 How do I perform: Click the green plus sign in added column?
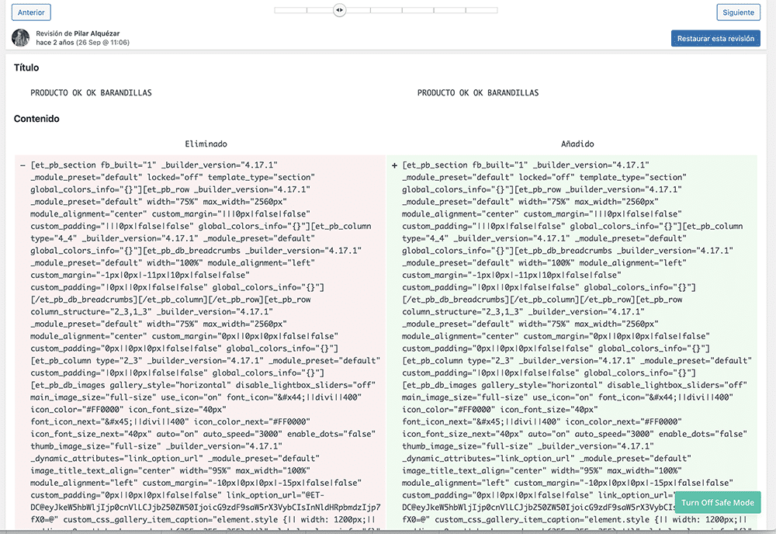click(x=394, y=165)
